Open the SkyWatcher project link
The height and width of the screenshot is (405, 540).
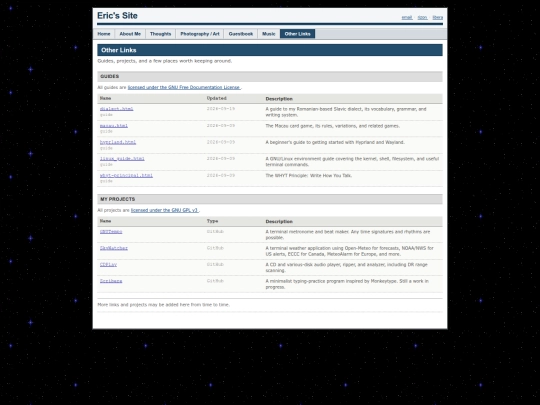[114, 248]
